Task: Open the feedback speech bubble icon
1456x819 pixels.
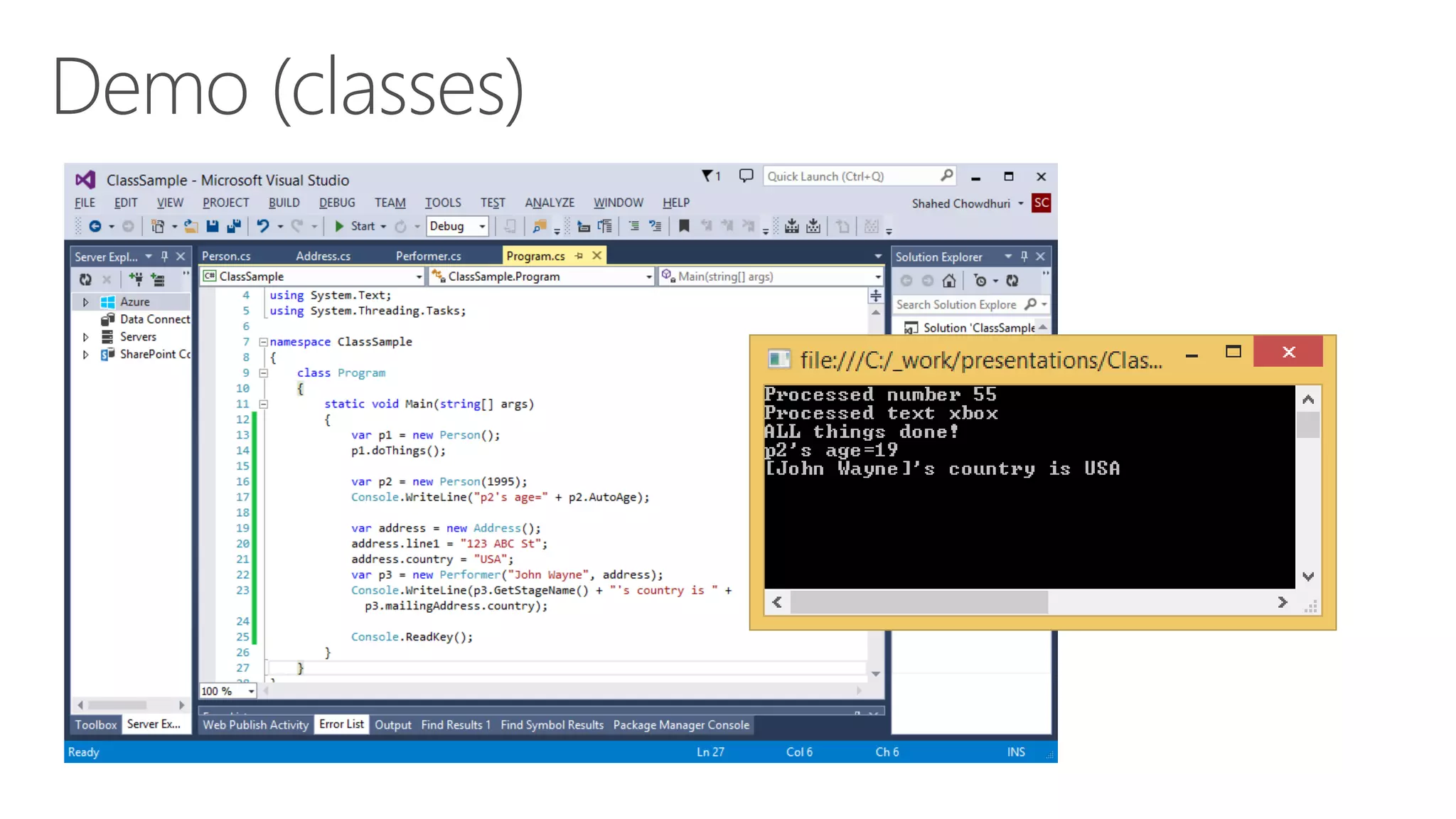Action: click(x=746, y=176)
